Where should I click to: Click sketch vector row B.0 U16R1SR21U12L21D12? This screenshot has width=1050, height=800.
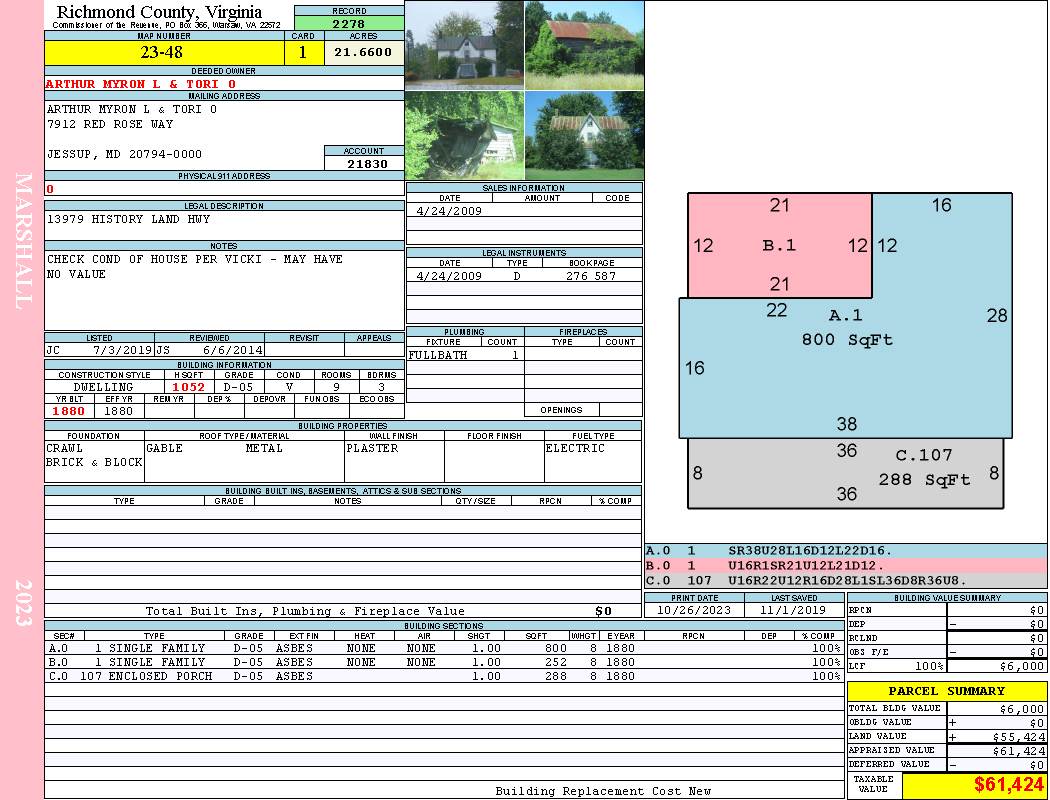tap(846, 566)
